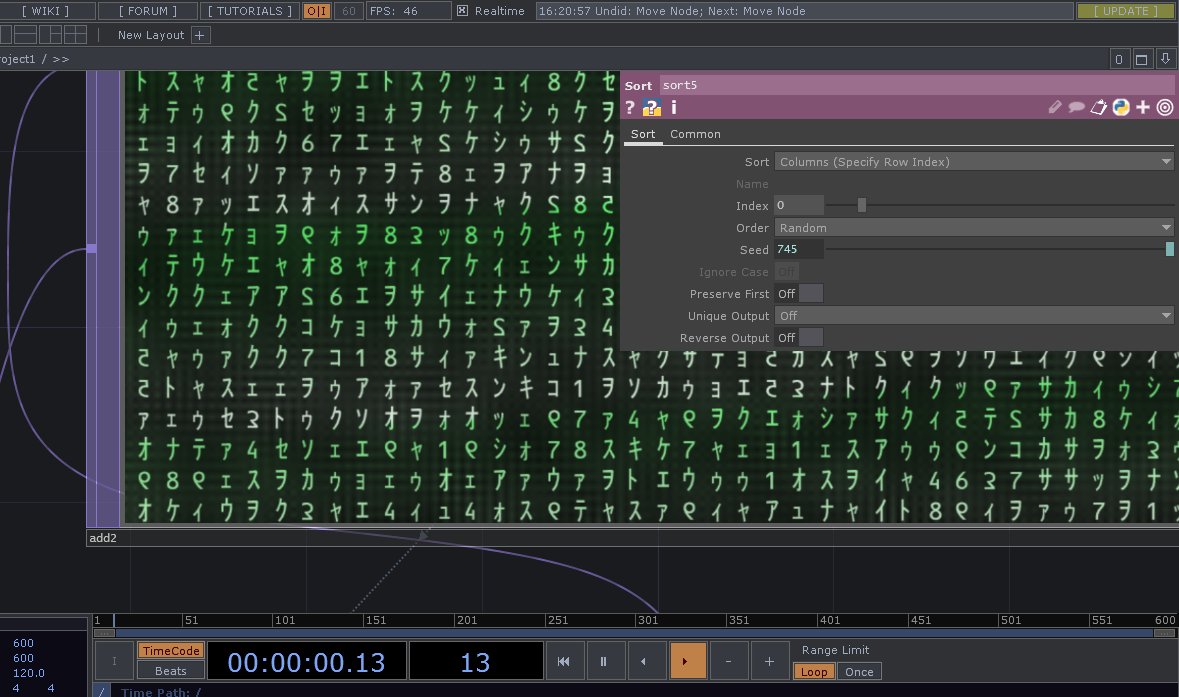Enable Loop range limit
This screenshot has height=697, width=1179.
(x=814, y=671)
